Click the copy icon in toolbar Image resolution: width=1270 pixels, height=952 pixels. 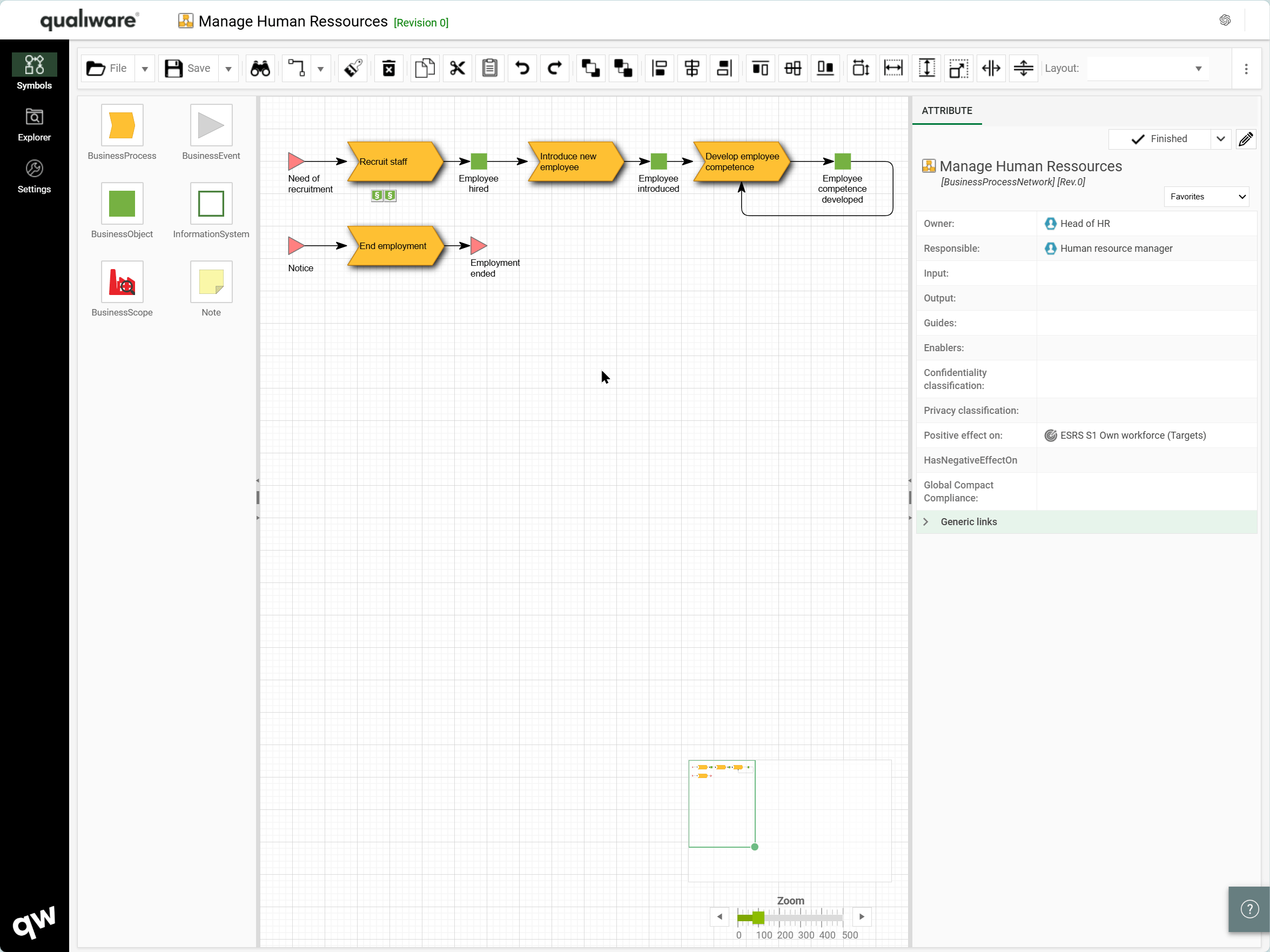(x=425, y=68)
